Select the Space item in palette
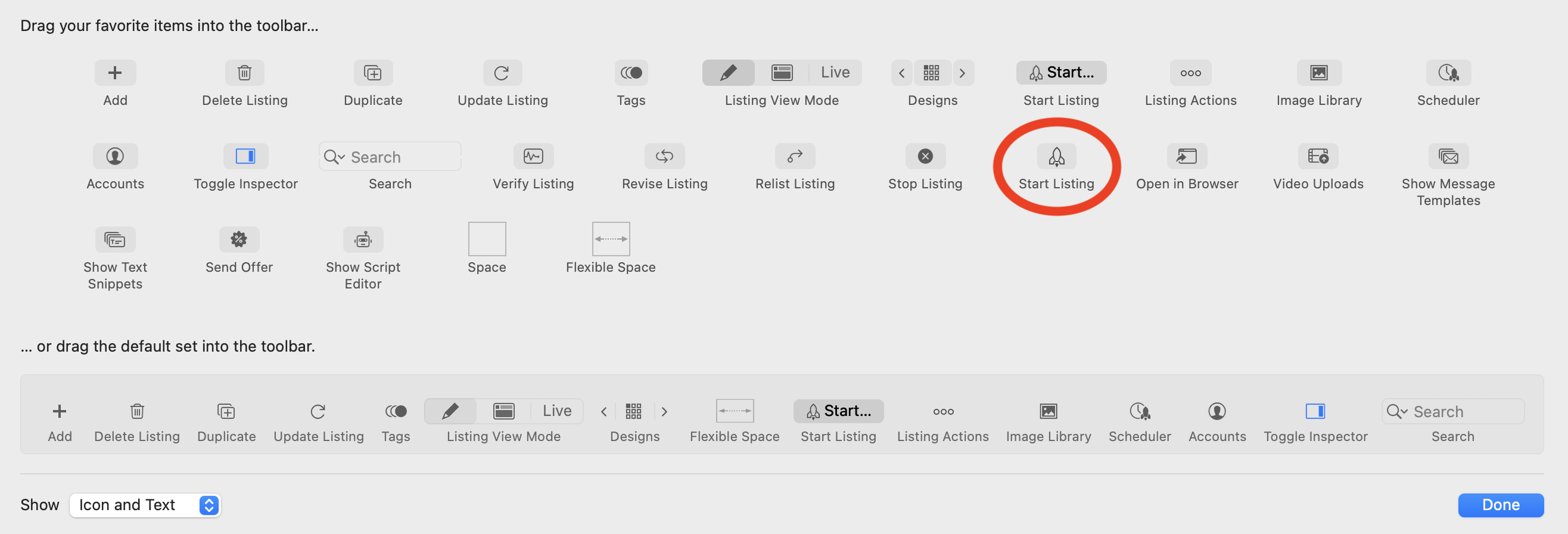The width and height of the screenshot is (1568, 534). [487, 240]
